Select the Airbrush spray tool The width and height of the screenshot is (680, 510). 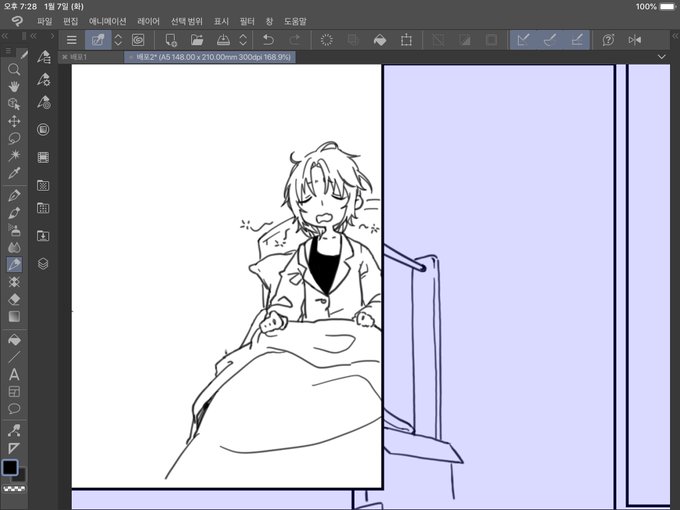tap(14, 230)
